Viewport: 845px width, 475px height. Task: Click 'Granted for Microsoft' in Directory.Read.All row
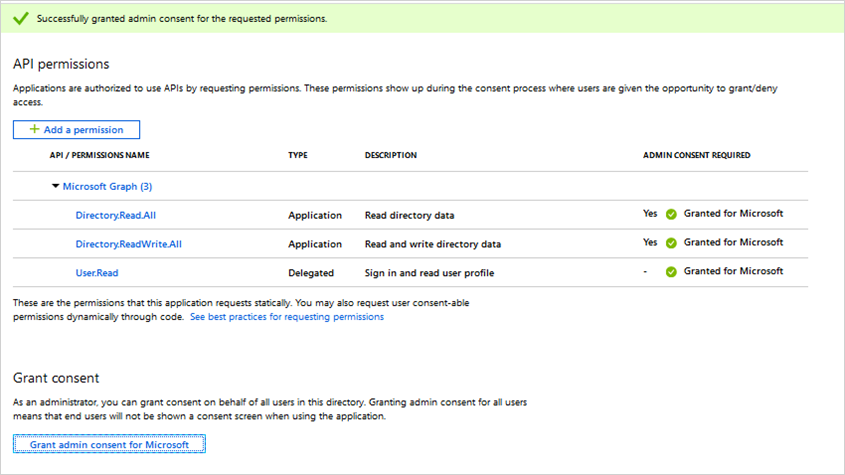tap(733, 214)
